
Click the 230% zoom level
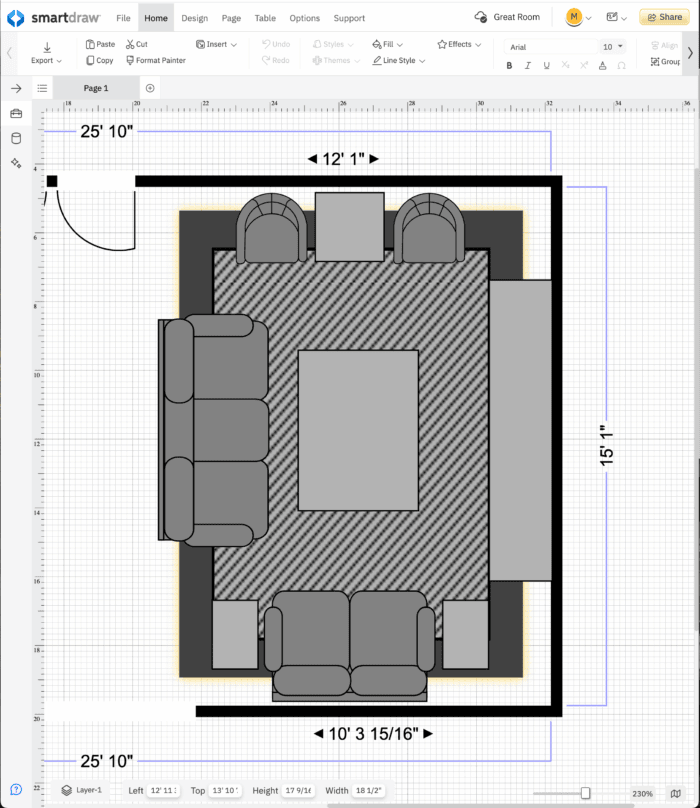pos(642,794)
